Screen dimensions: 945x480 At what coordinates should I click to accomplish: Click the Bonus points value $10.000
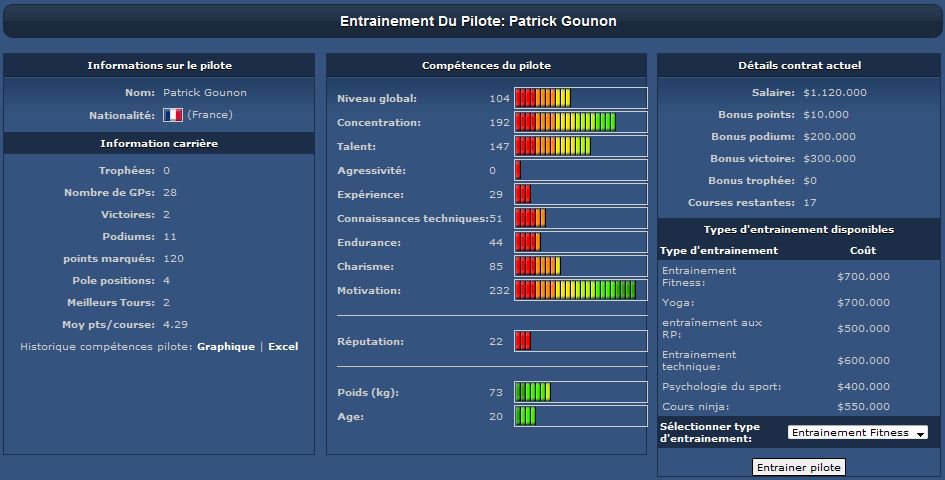pos(826,115)
